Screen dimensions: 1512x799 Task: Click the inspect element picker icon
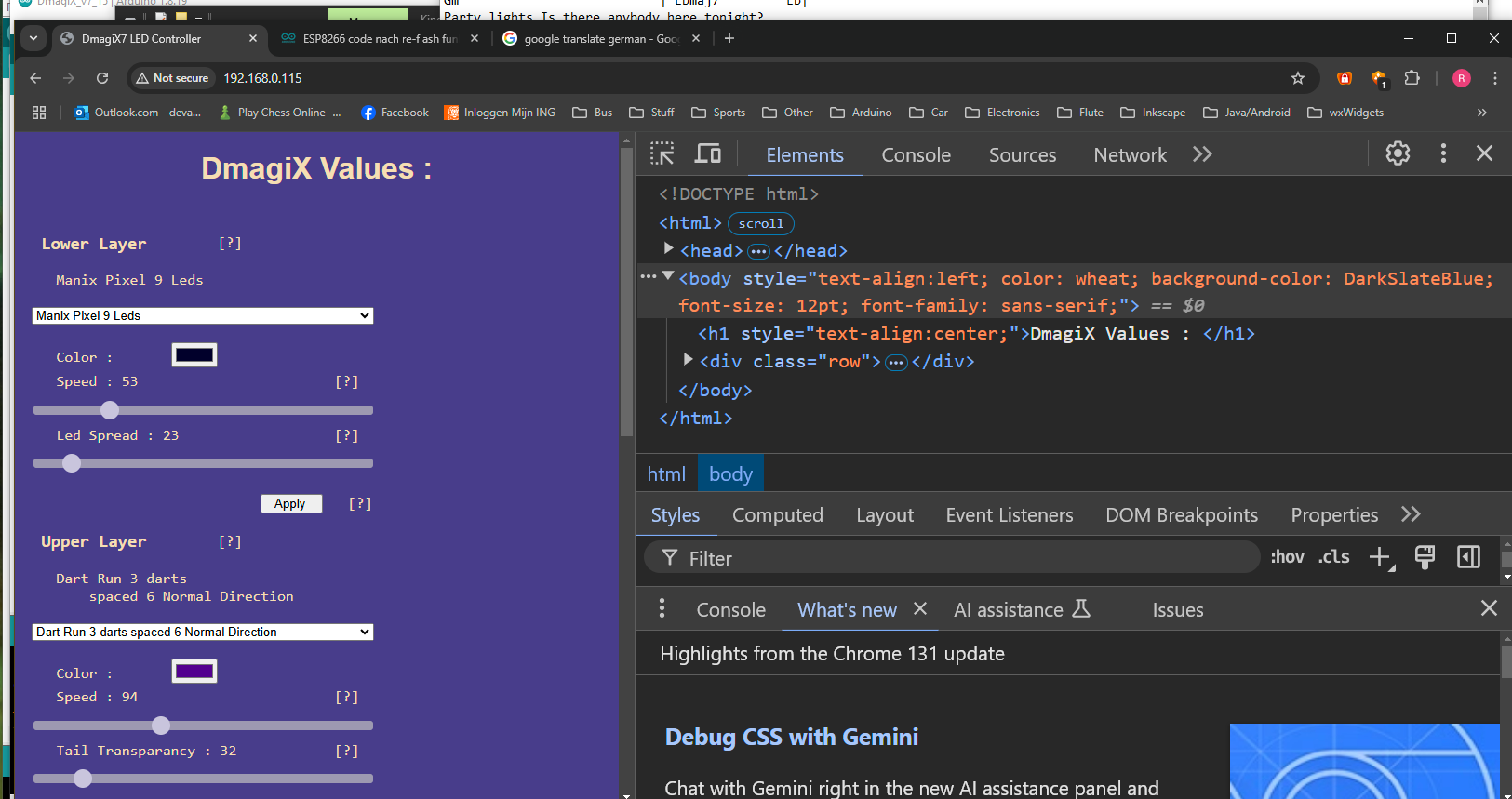coord(662,154)
